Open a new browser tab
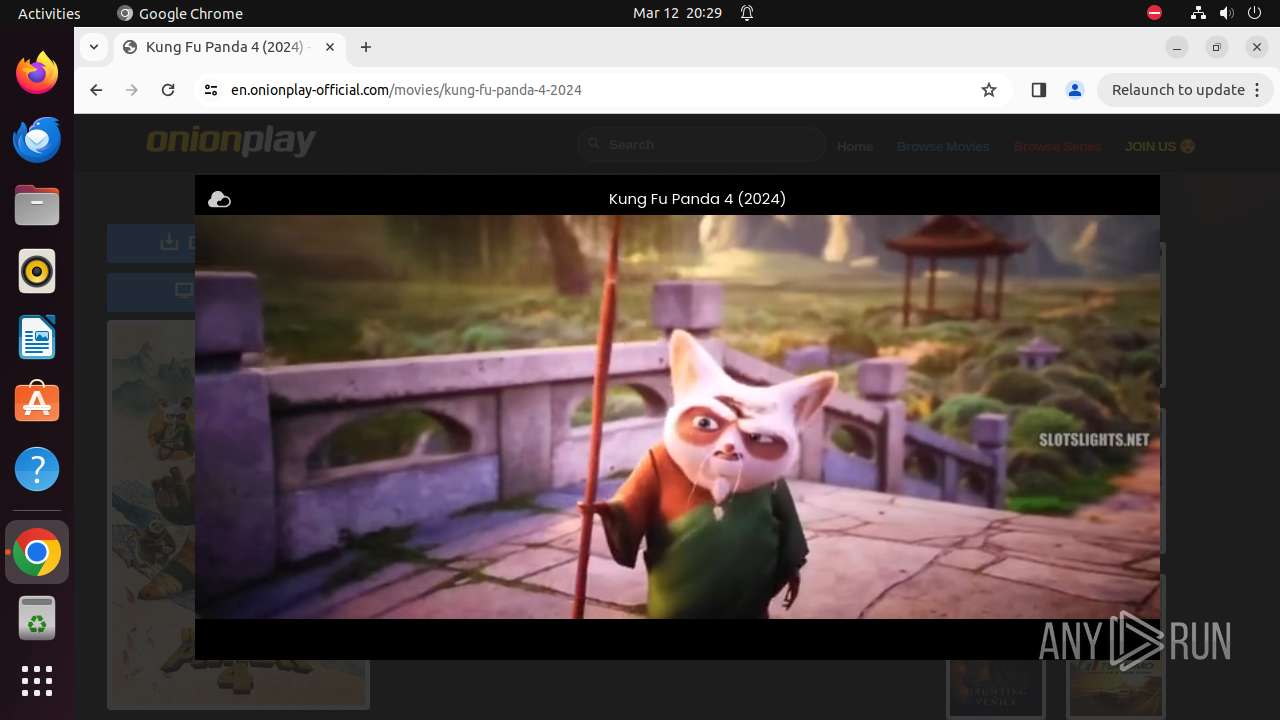This screenshot has height=720, width=1280. click(x=366, y=47)
